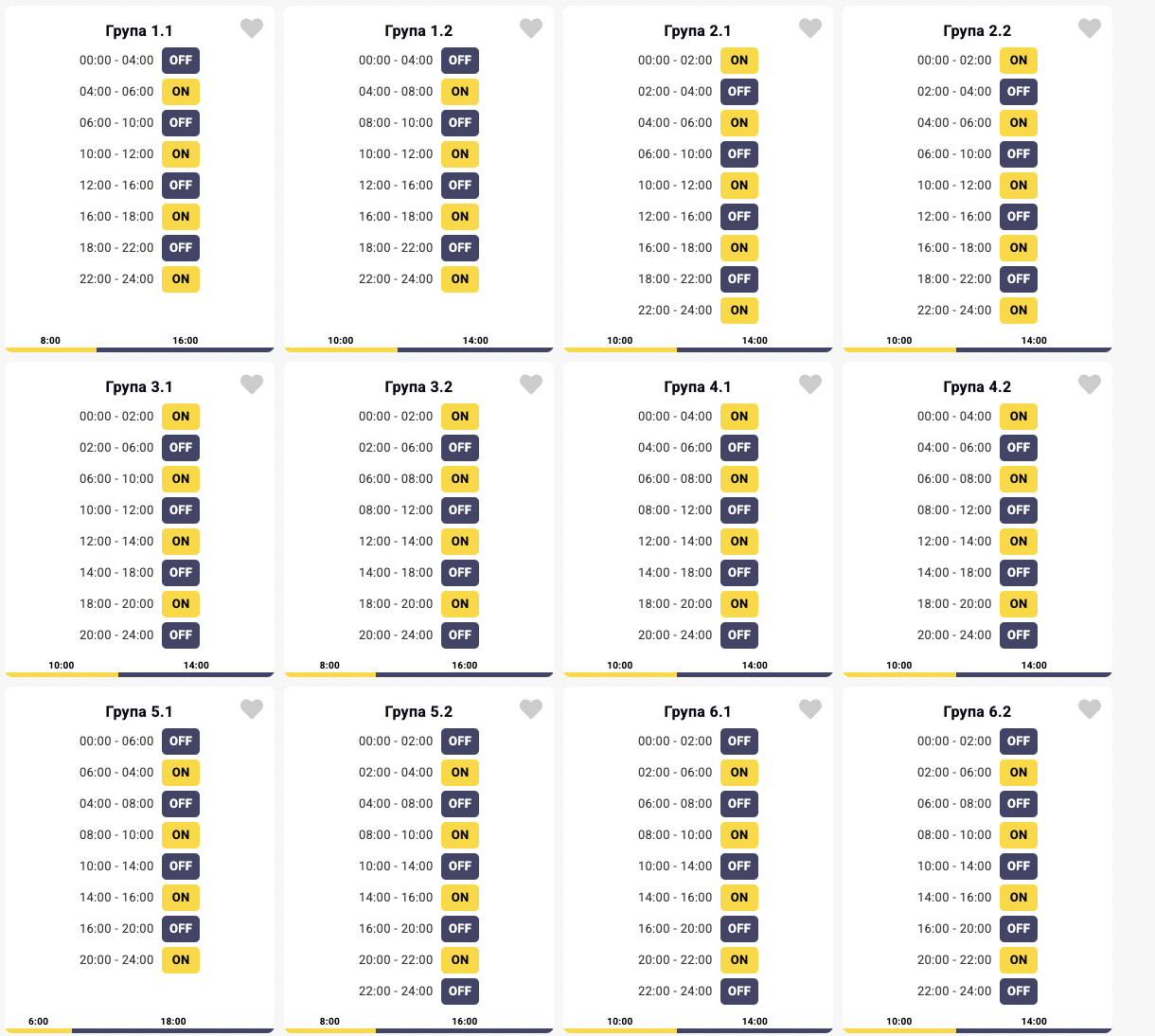
Task: Favorite the Група 3.2 card
Action: click(x=530, y=384)
